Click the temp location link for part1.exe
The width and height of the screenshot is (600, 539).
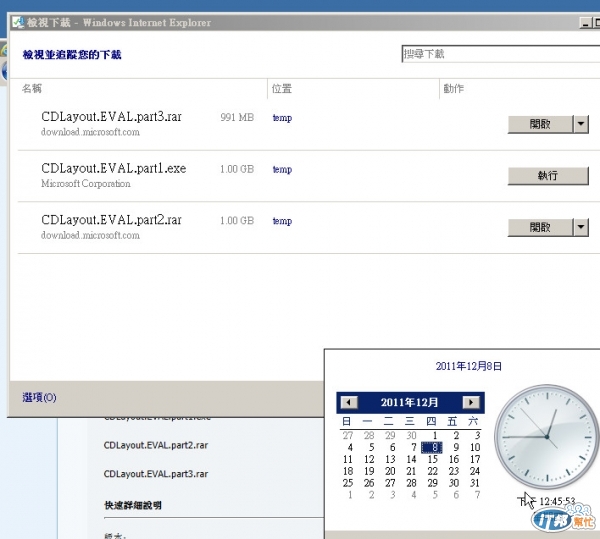coord(282,169)
